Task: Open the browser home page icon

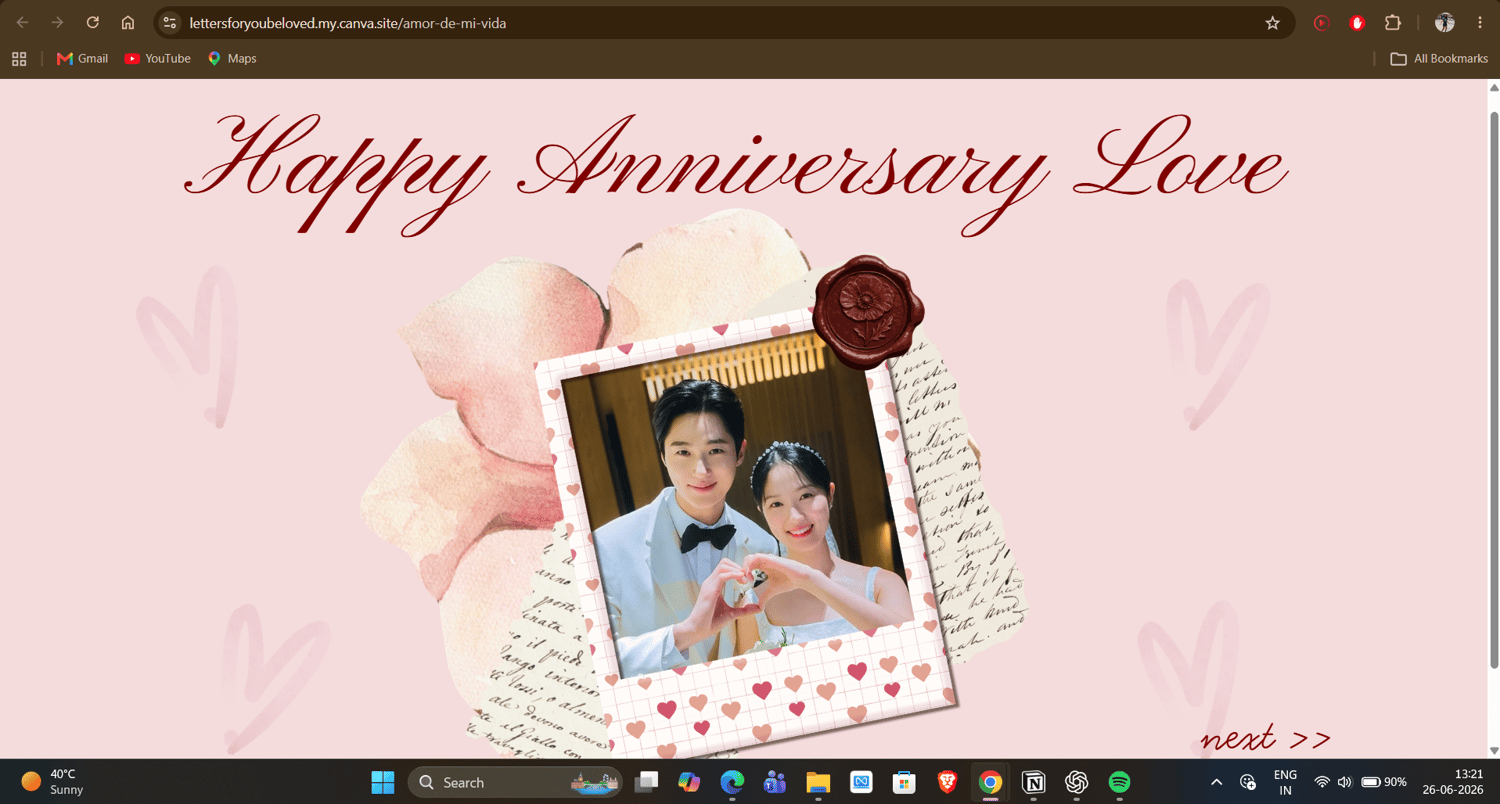Action: click(127, 23)
